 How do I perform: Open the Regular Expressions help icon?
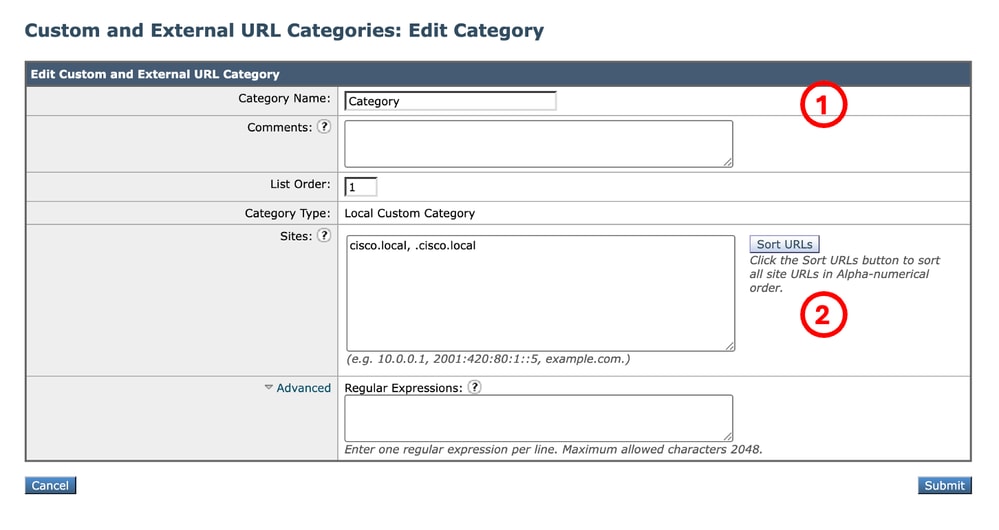pos(475,387)
